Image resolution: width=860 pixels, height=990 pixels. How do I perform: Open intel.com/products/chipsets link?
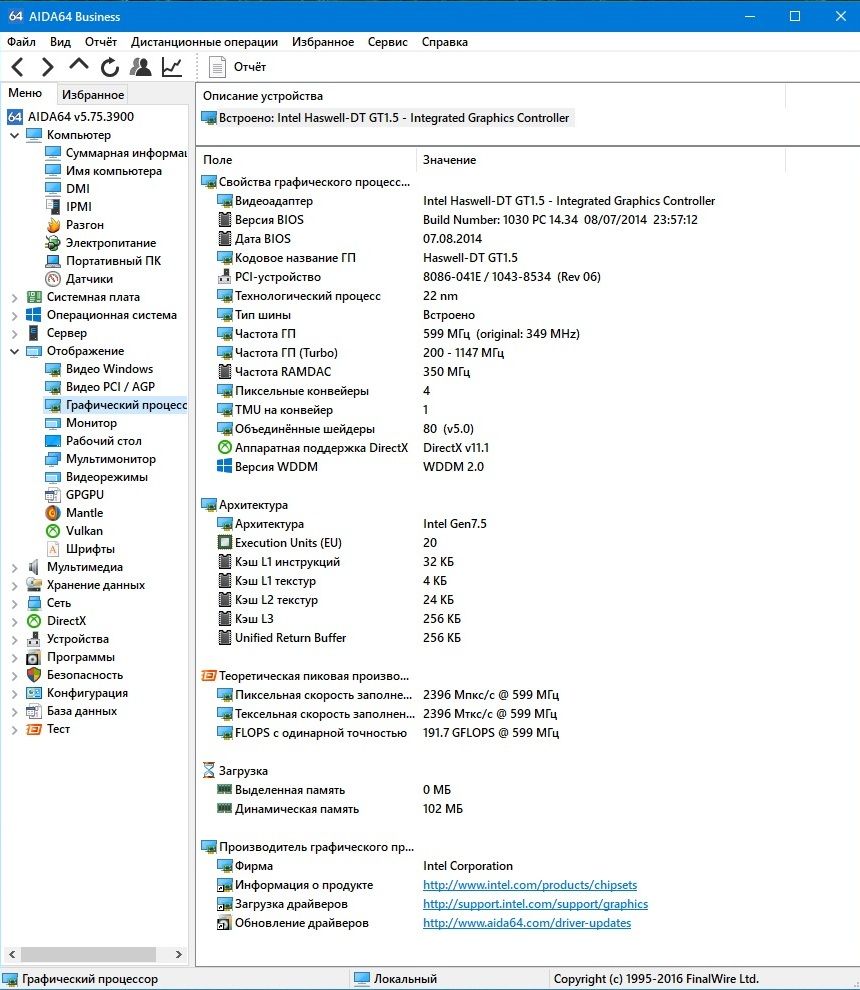tap(530, 885)
